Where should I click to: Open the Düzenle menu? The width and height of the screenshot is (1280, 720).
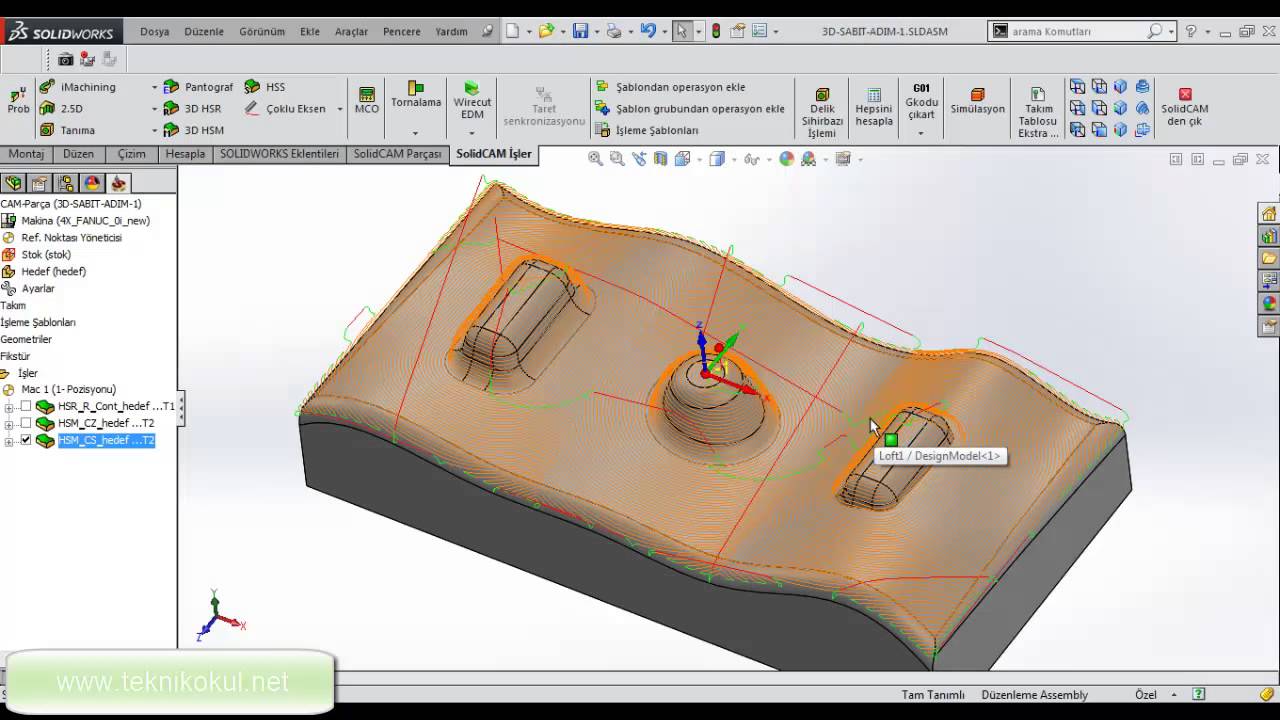click(204, 31)
